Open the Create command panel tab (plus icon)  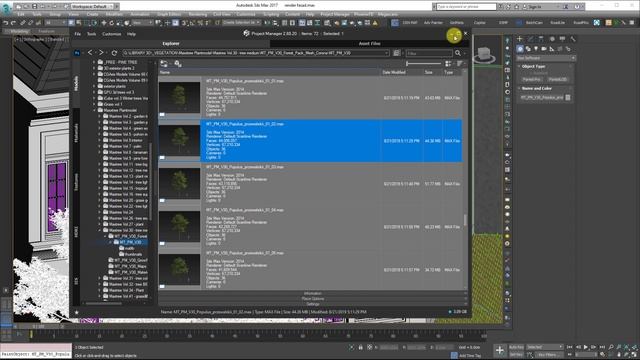(520, 39)
